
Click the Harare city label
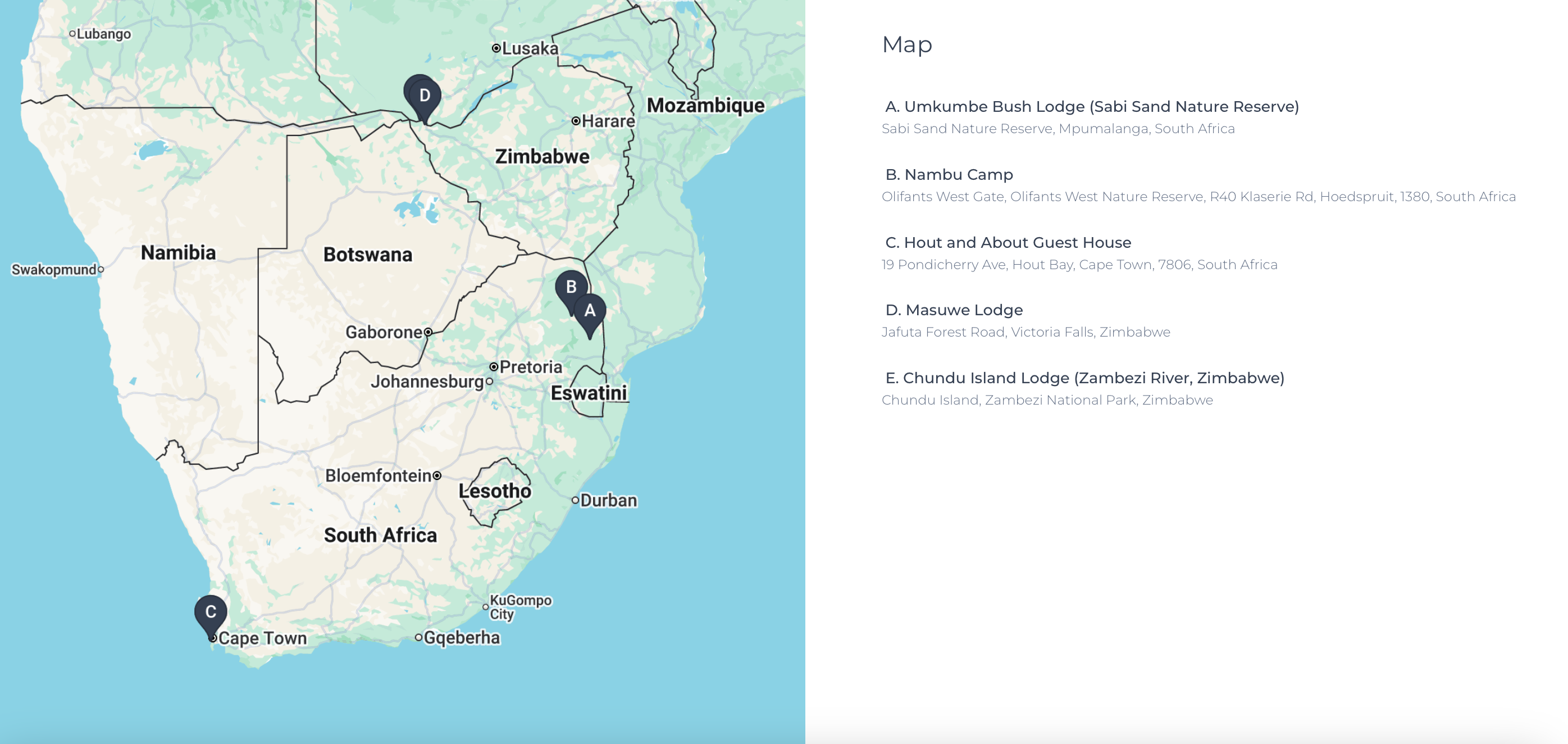coord(608,121)
